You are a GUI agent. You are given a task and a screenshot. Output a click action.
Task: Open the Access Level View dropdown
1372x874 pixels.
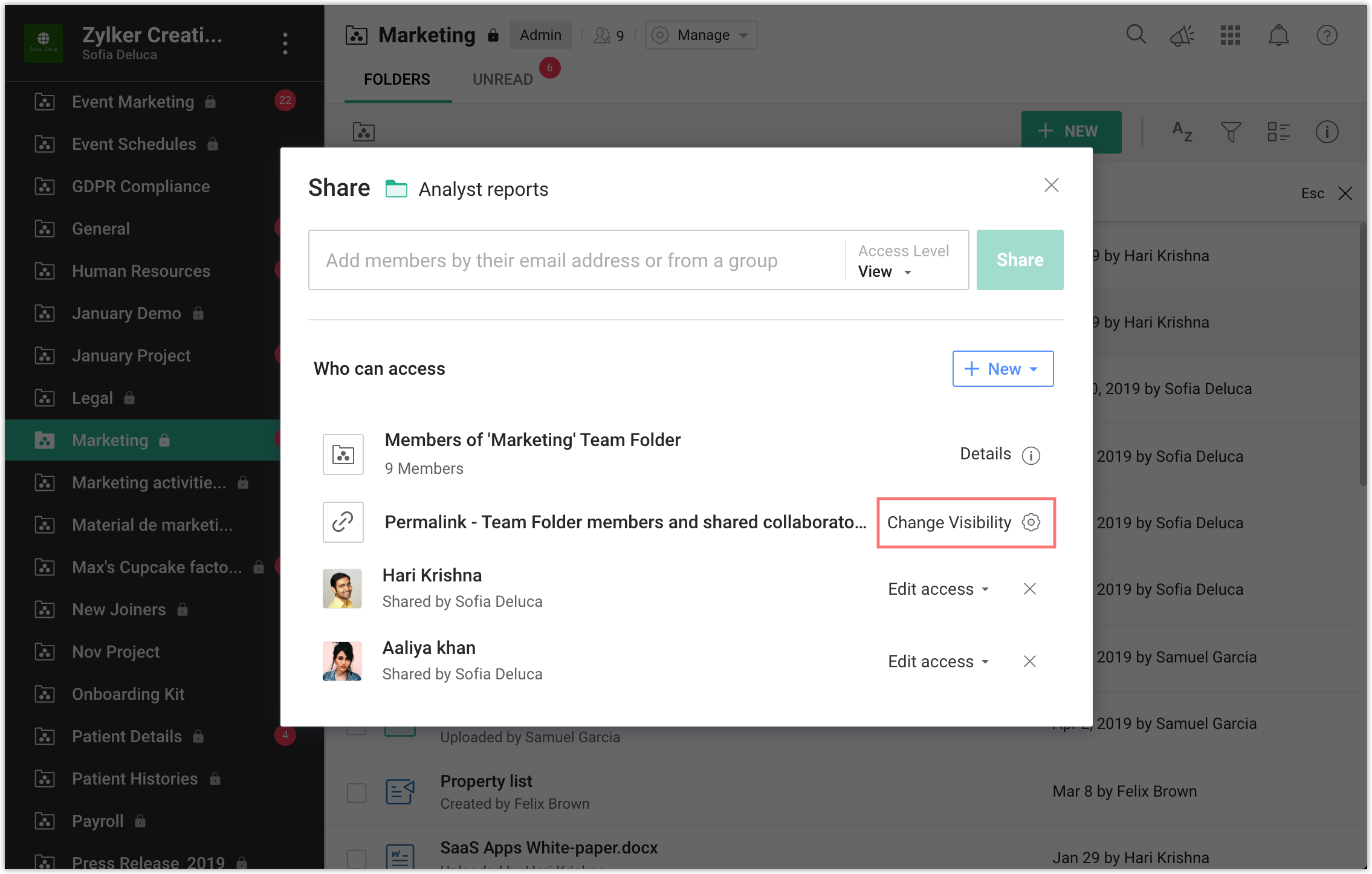[x=885, y=272]
